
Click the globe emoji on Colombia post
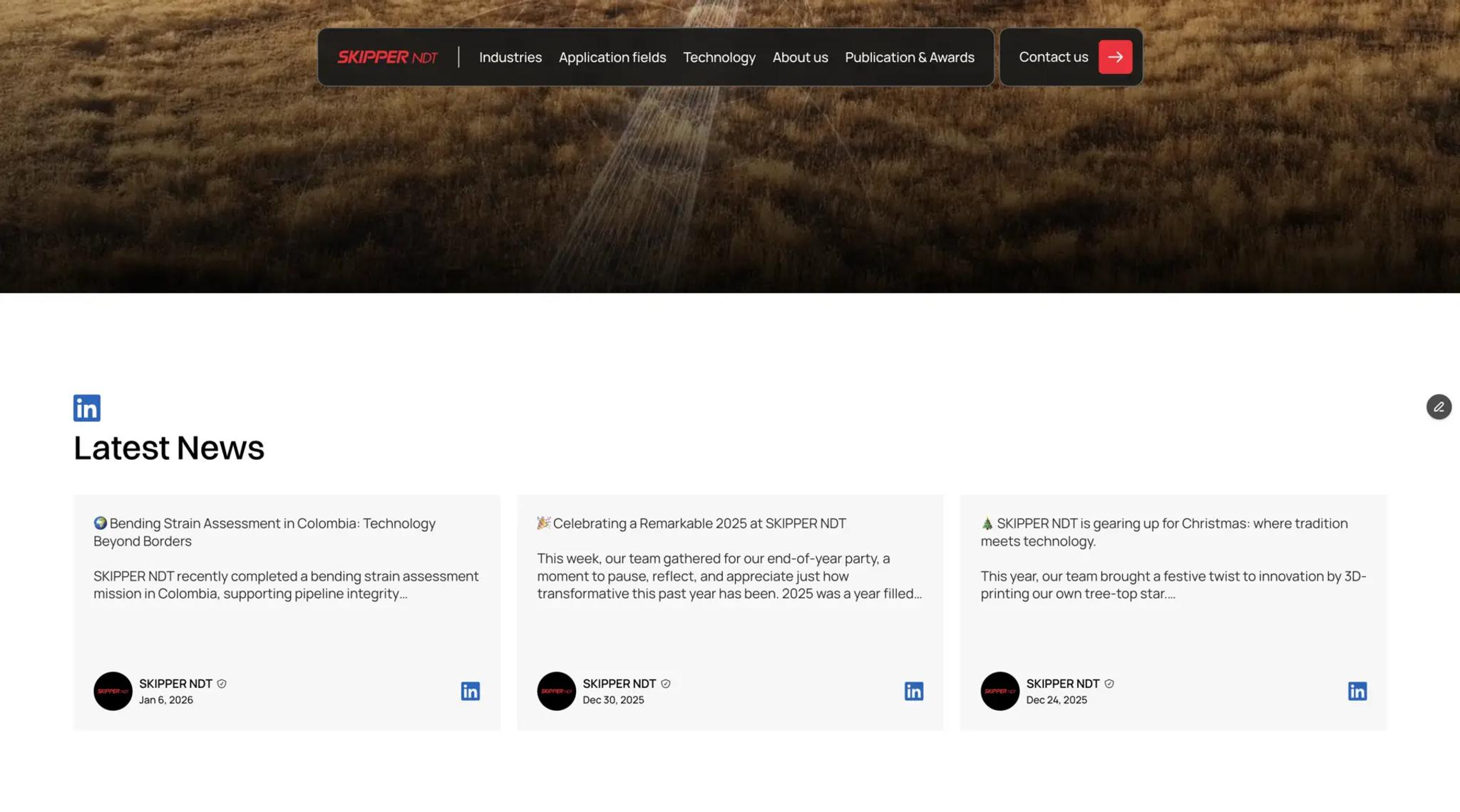point(101,523)
